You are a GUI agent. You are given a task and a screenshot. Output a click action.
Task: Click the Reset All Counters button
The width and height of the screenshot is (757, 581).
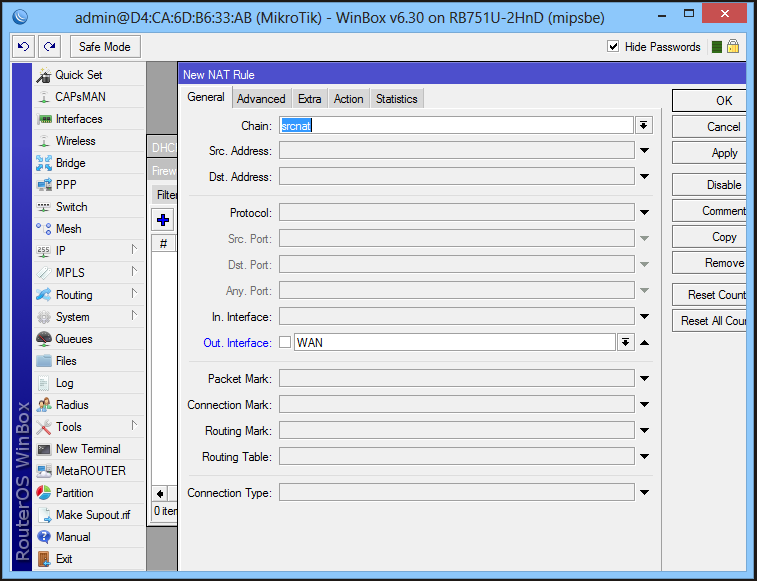pyautogui.click(x=710, y=321)
